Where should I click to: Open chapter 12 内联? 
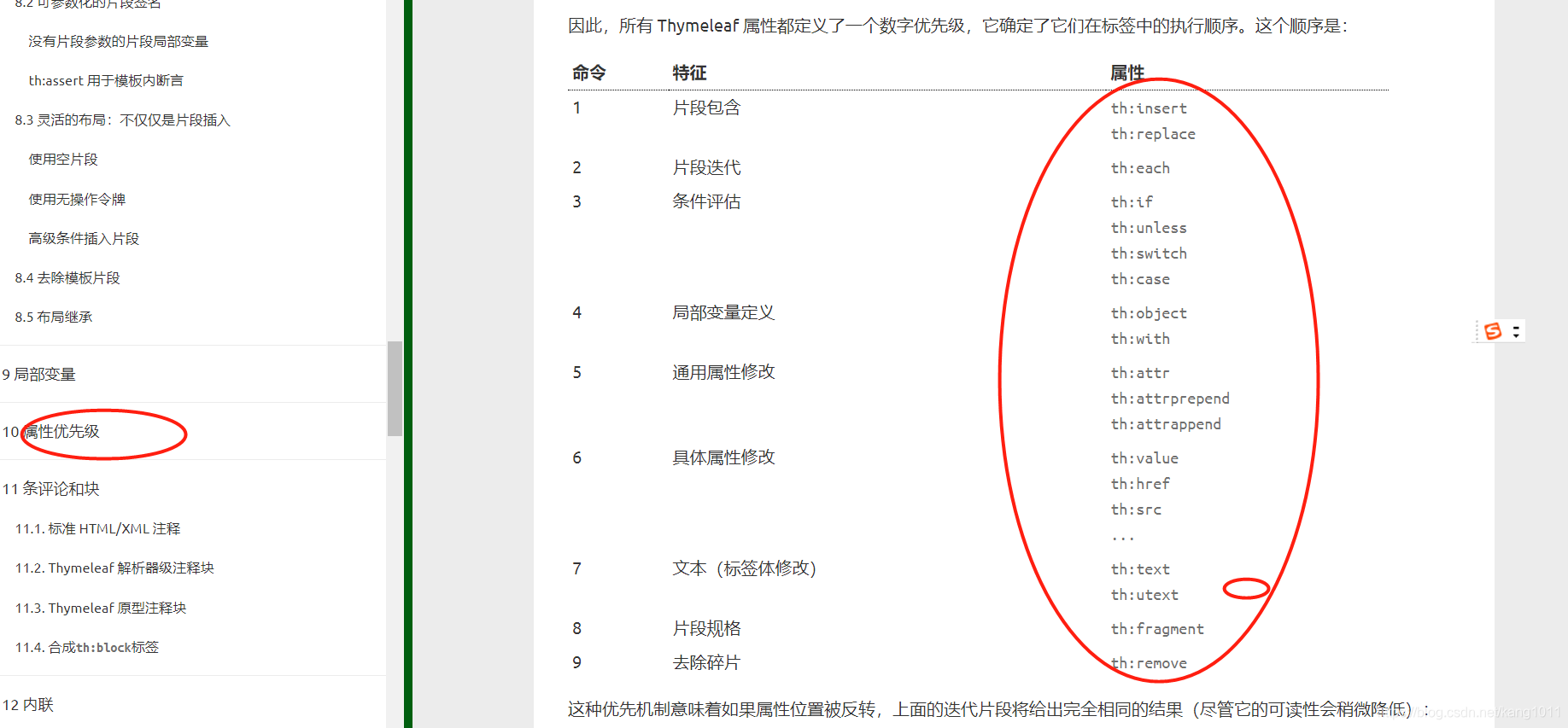click(28, 704)
